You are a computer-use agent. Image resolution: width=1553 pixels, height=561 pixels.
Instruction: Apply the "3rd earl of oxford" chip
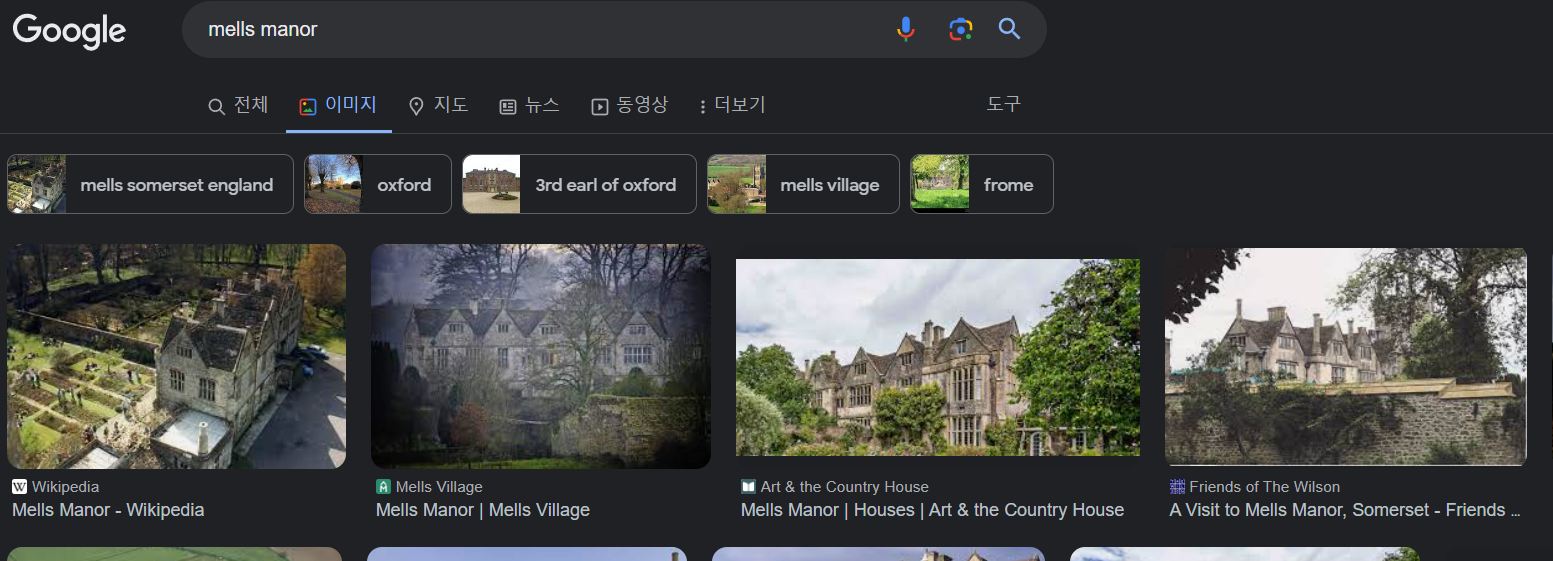579,184
